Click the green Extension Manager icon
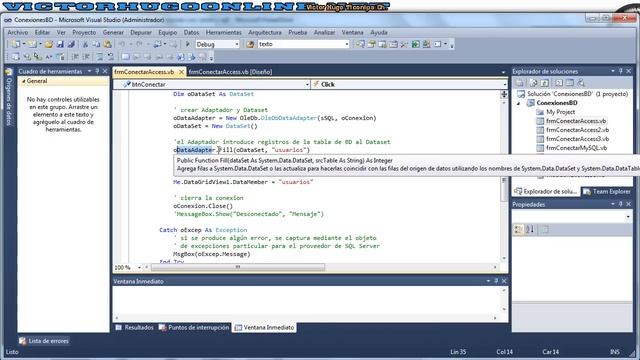The image size is (640, 360). click(416, 44)
